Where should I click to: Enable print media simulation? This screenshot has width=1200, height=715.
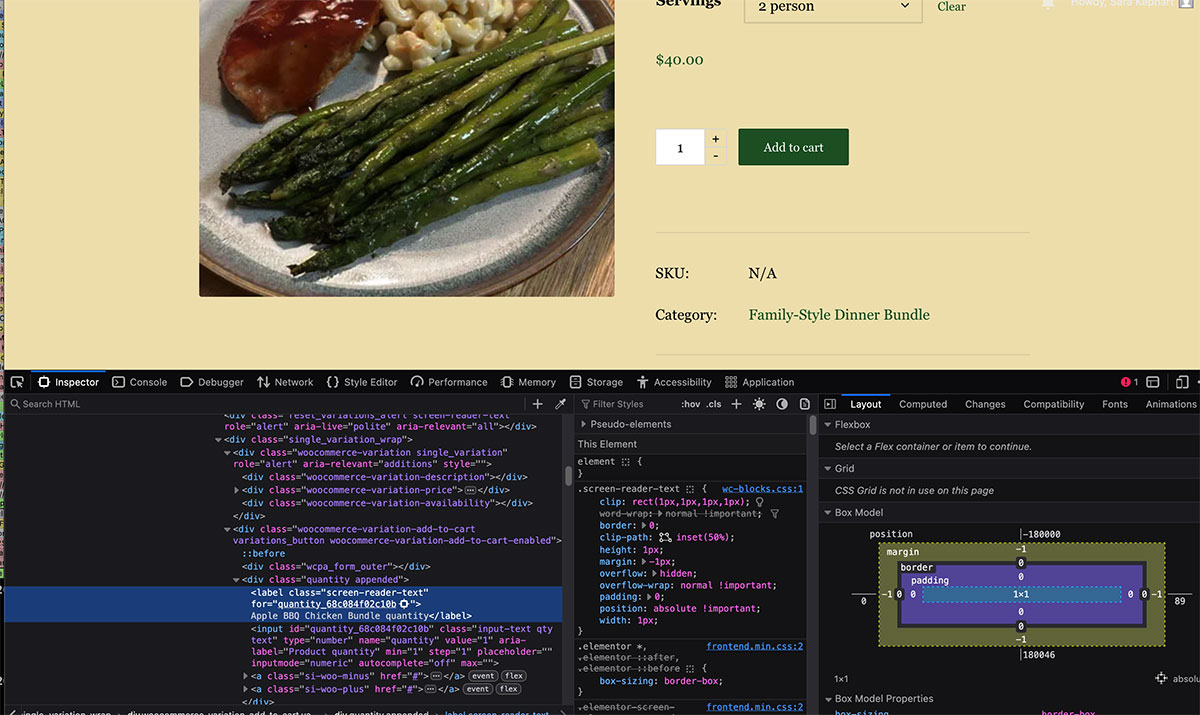[x=804, y=404]
